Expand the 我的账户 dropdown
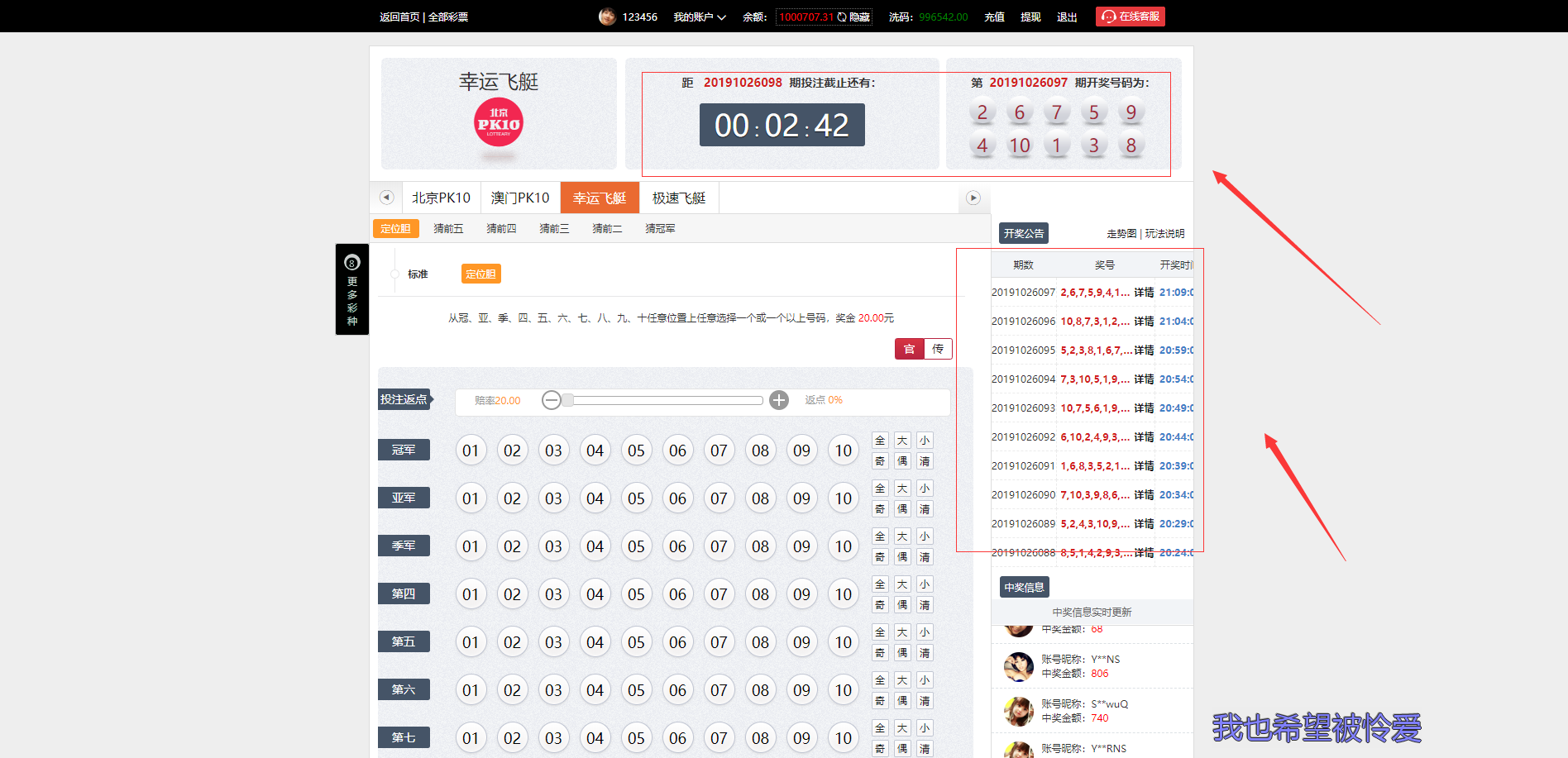Viewport: 1568px width, 758px height. tap(700, 17)
